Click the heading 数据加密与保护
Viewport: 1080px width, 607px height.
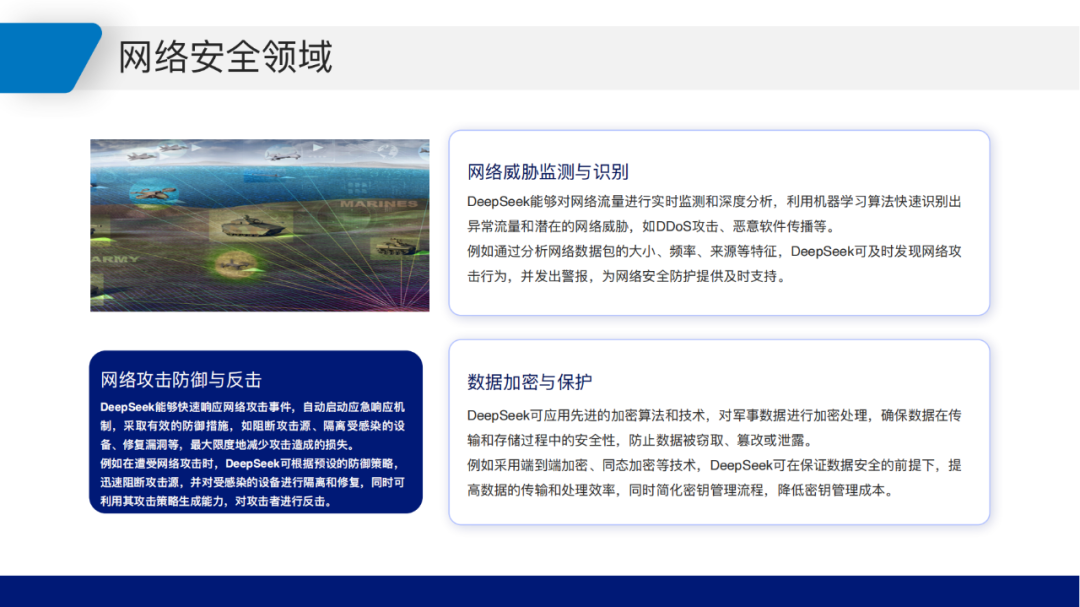tap(530, 382)
